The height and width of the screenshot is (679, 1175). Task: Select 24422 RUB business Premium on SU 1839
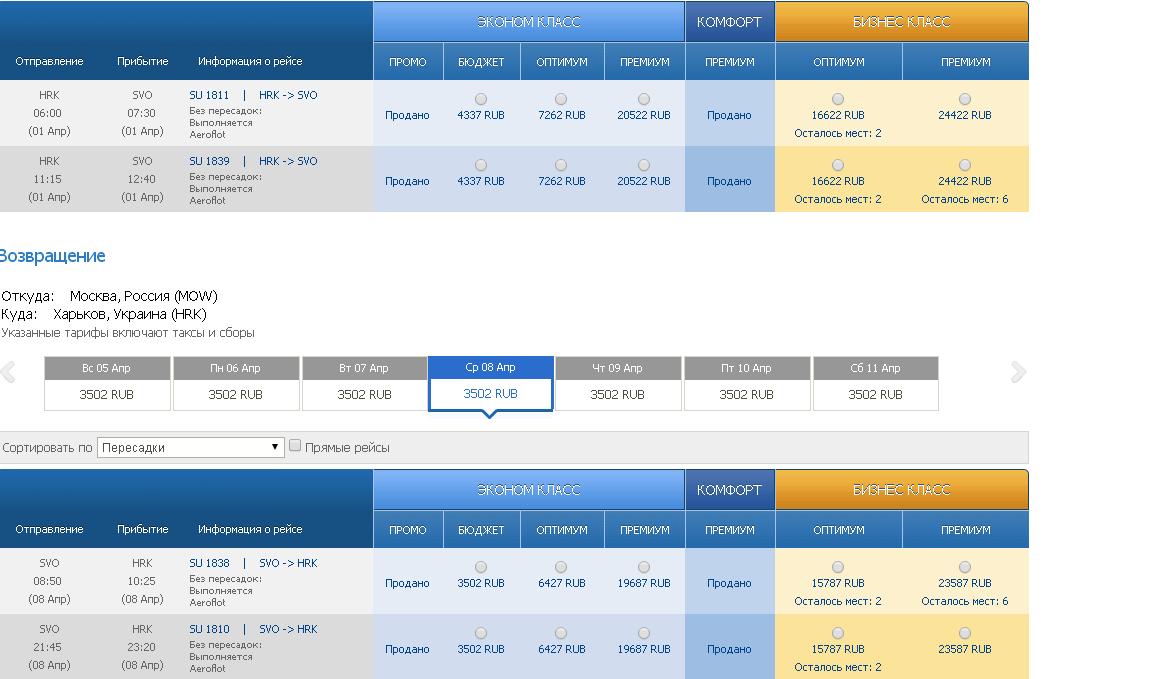click(x=965, y=165)
